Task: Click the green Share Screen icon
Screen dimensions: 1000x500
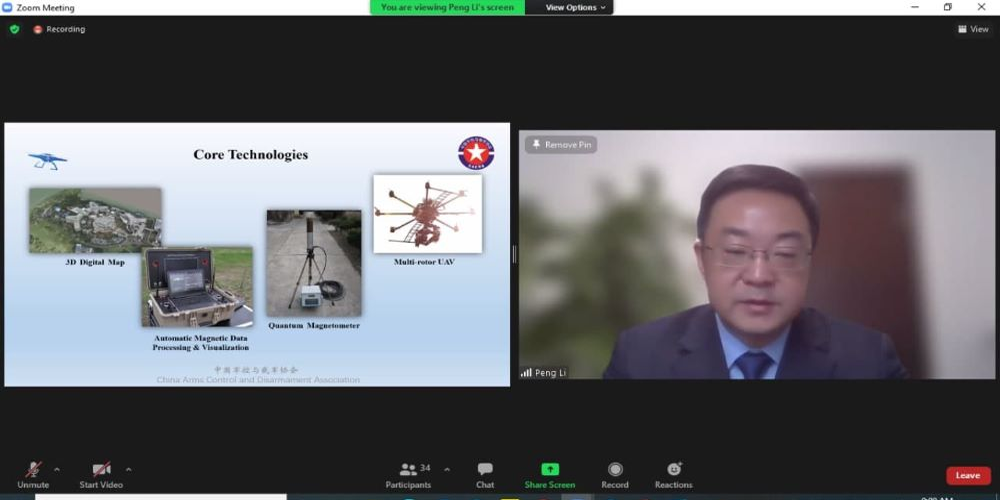Action: coord(550,469)
